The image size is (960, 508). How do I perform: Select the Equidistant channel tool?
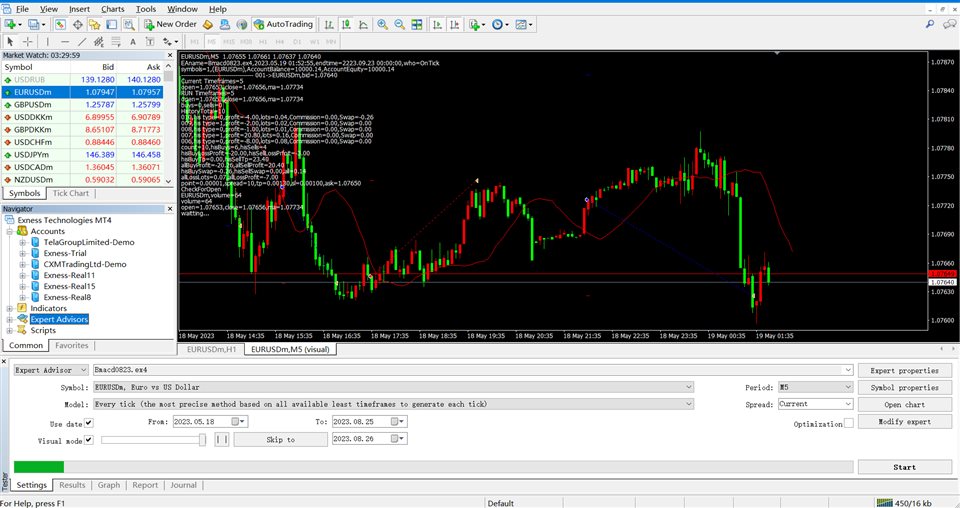coord(99,42)
